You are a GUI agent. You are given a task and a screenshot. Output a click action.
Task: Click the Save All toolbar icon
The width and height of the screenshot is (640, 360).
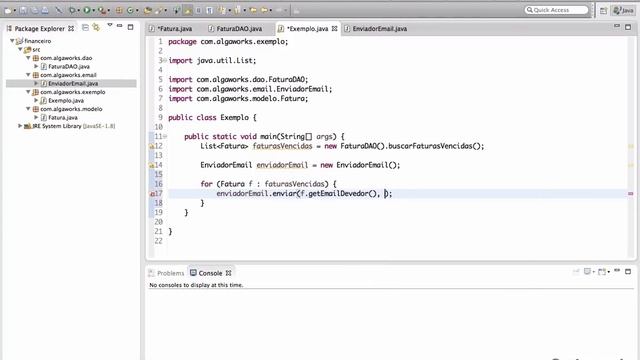tap(35, 11)
